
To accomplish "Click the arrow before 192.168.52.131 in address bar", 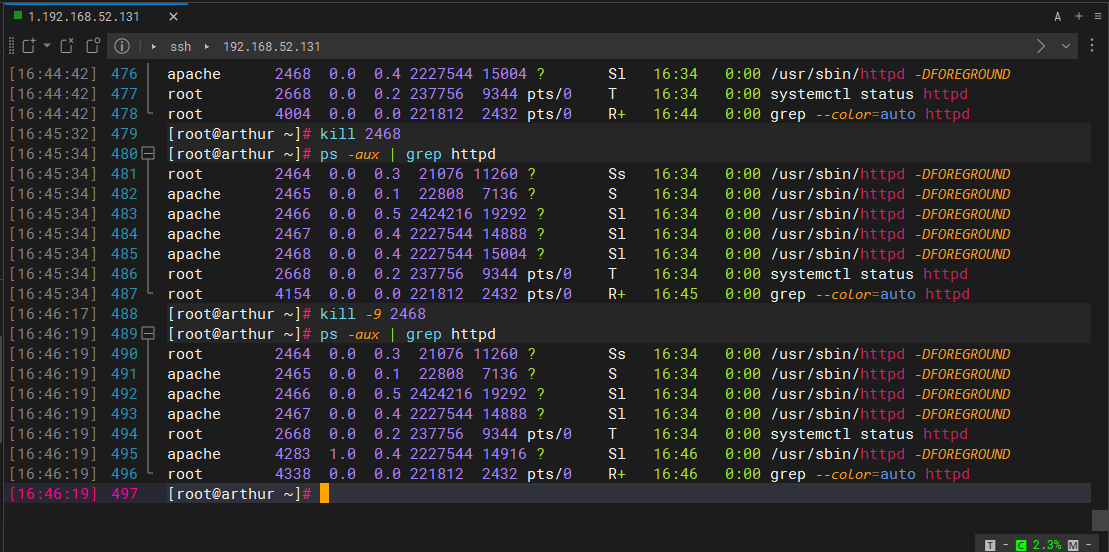I will (x=207, y=47).
